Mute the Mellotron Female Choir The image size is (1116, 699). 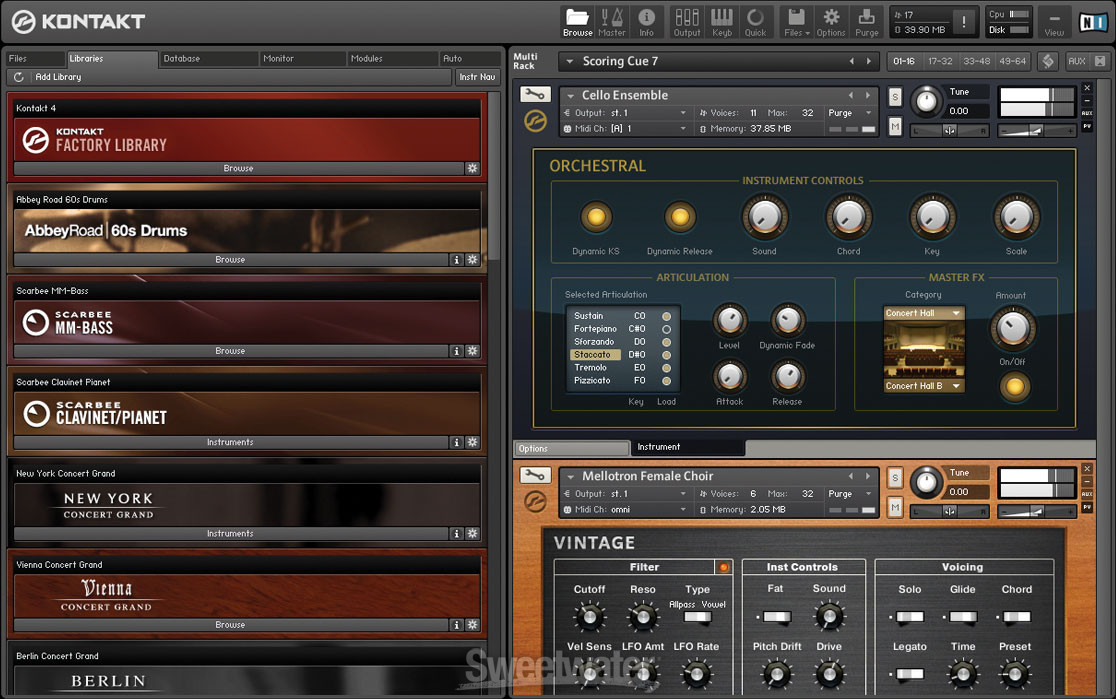(895, 508)
